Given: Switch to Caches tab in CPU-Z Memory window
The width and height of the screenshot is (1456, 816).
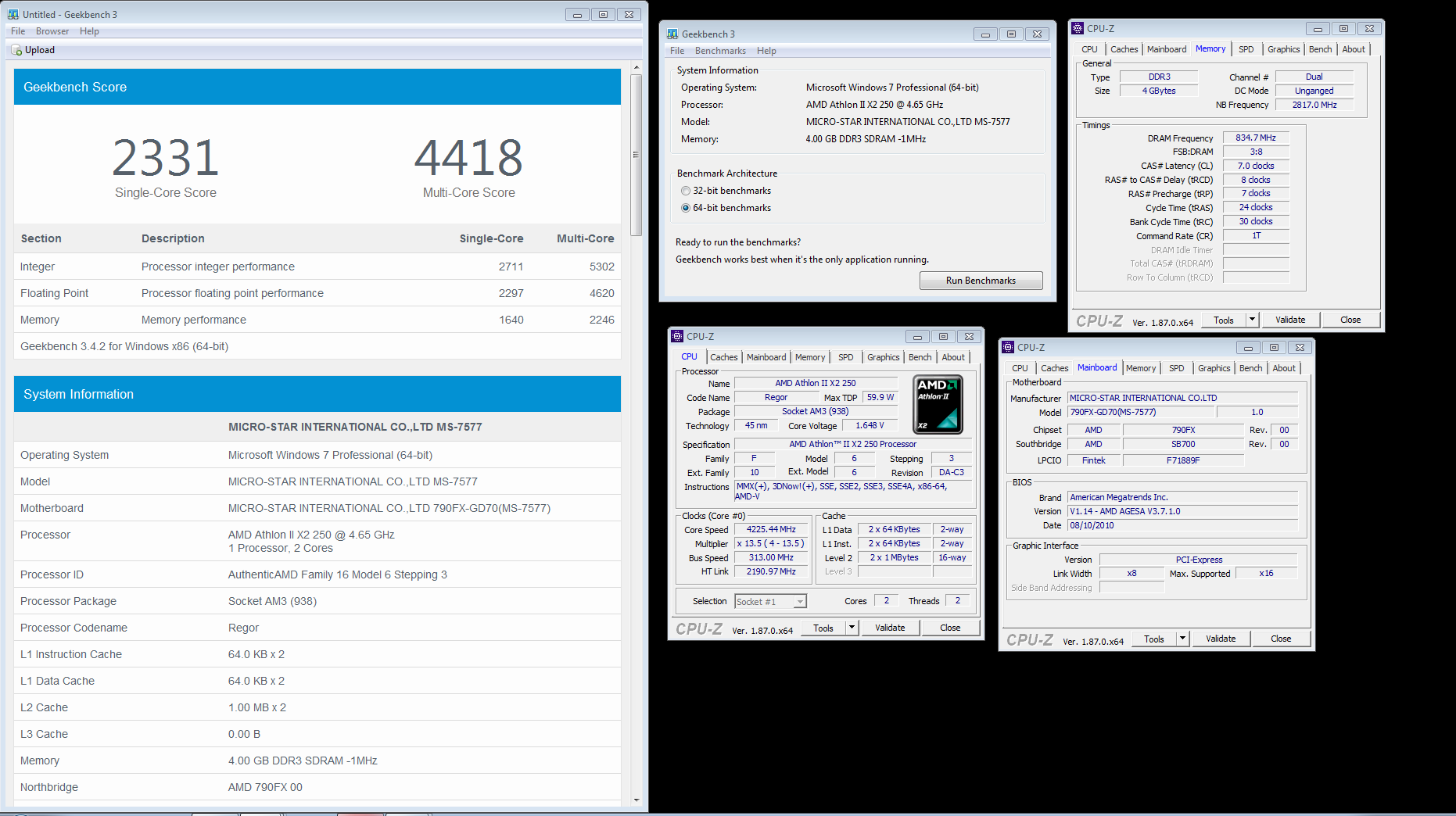Looking at the screenshot, I should [1124, 49].
